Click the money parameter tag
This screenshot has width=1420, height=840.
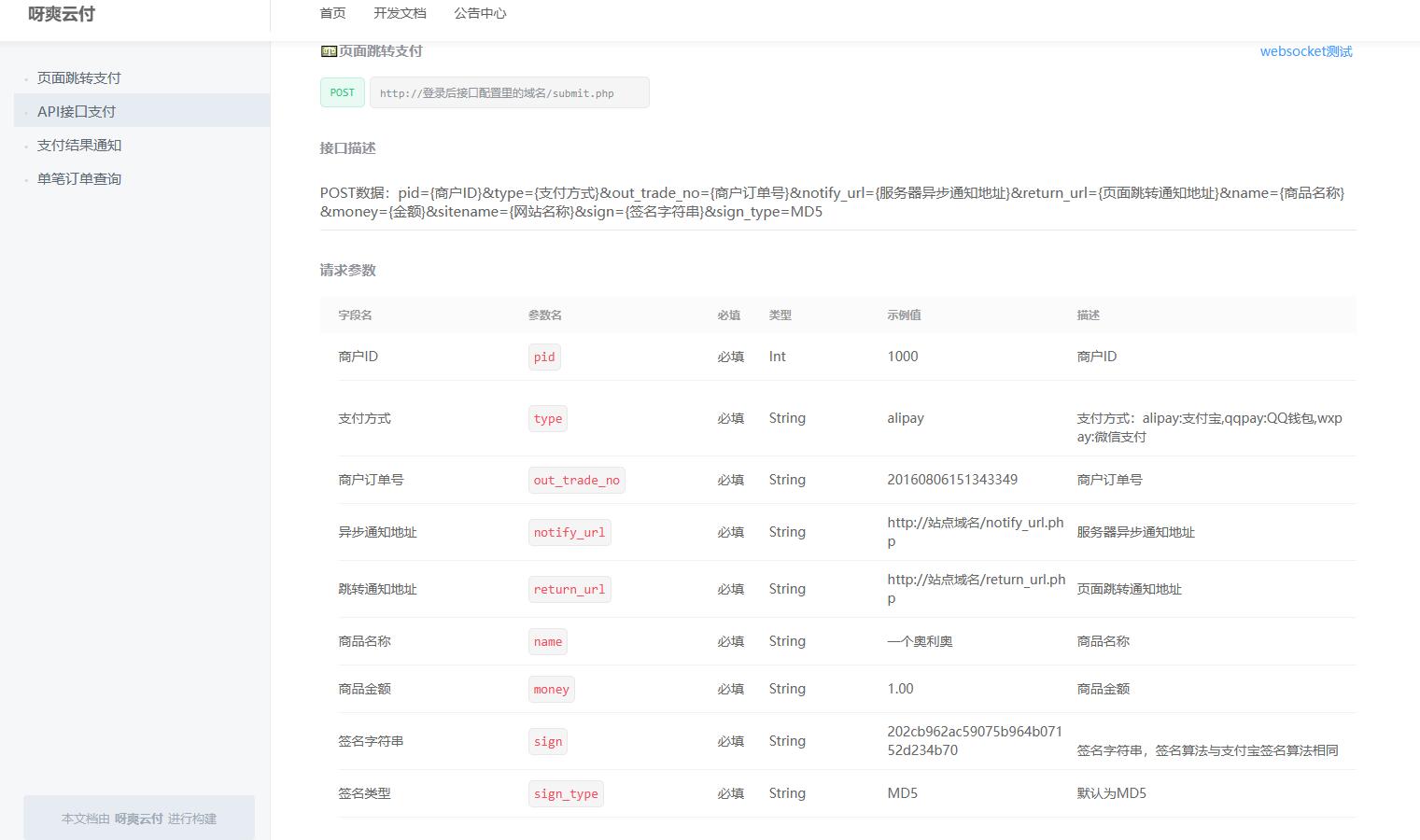(551, 690)
